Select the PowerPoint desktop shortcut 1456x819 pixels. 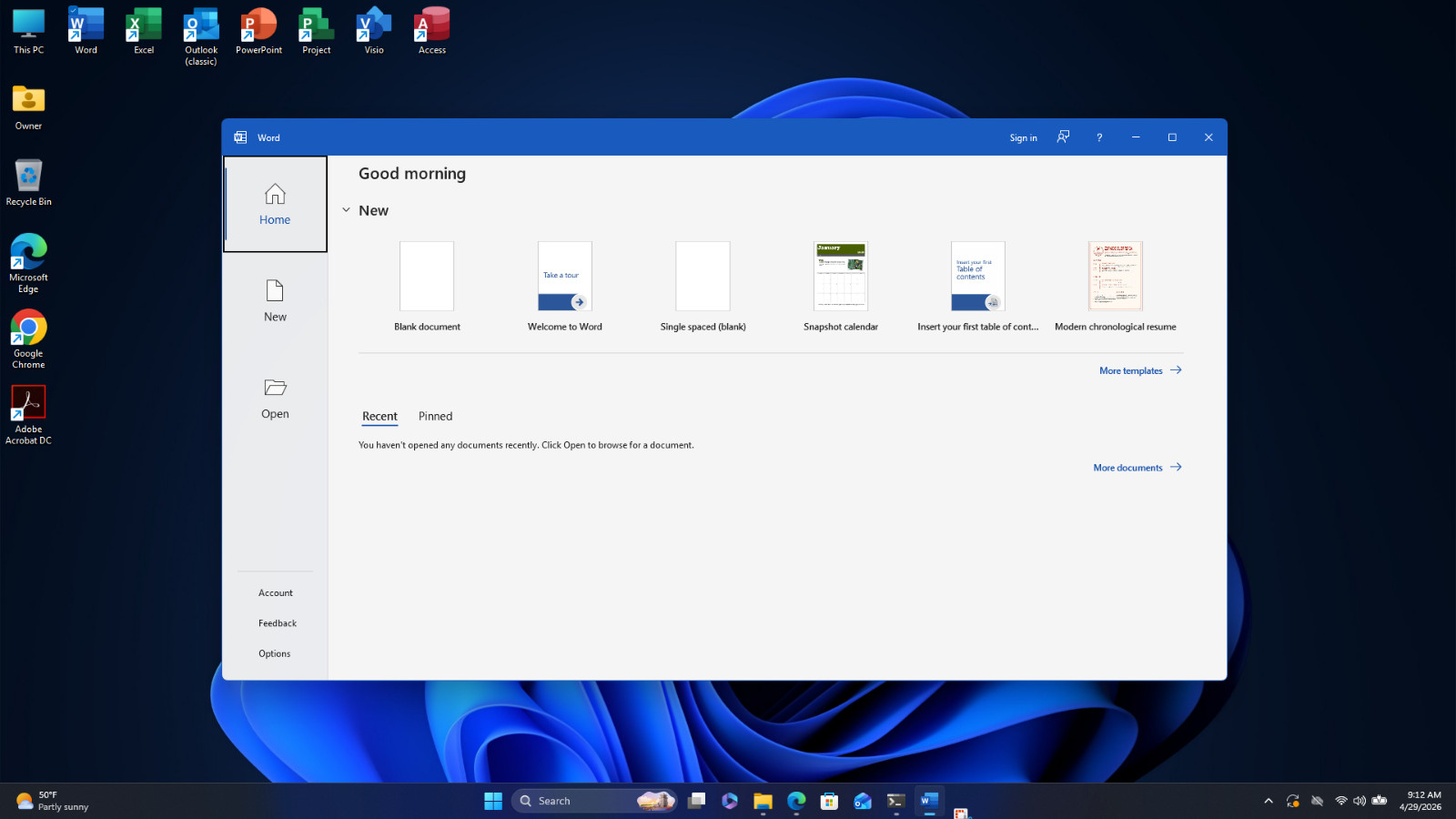[x=258, y=32]
